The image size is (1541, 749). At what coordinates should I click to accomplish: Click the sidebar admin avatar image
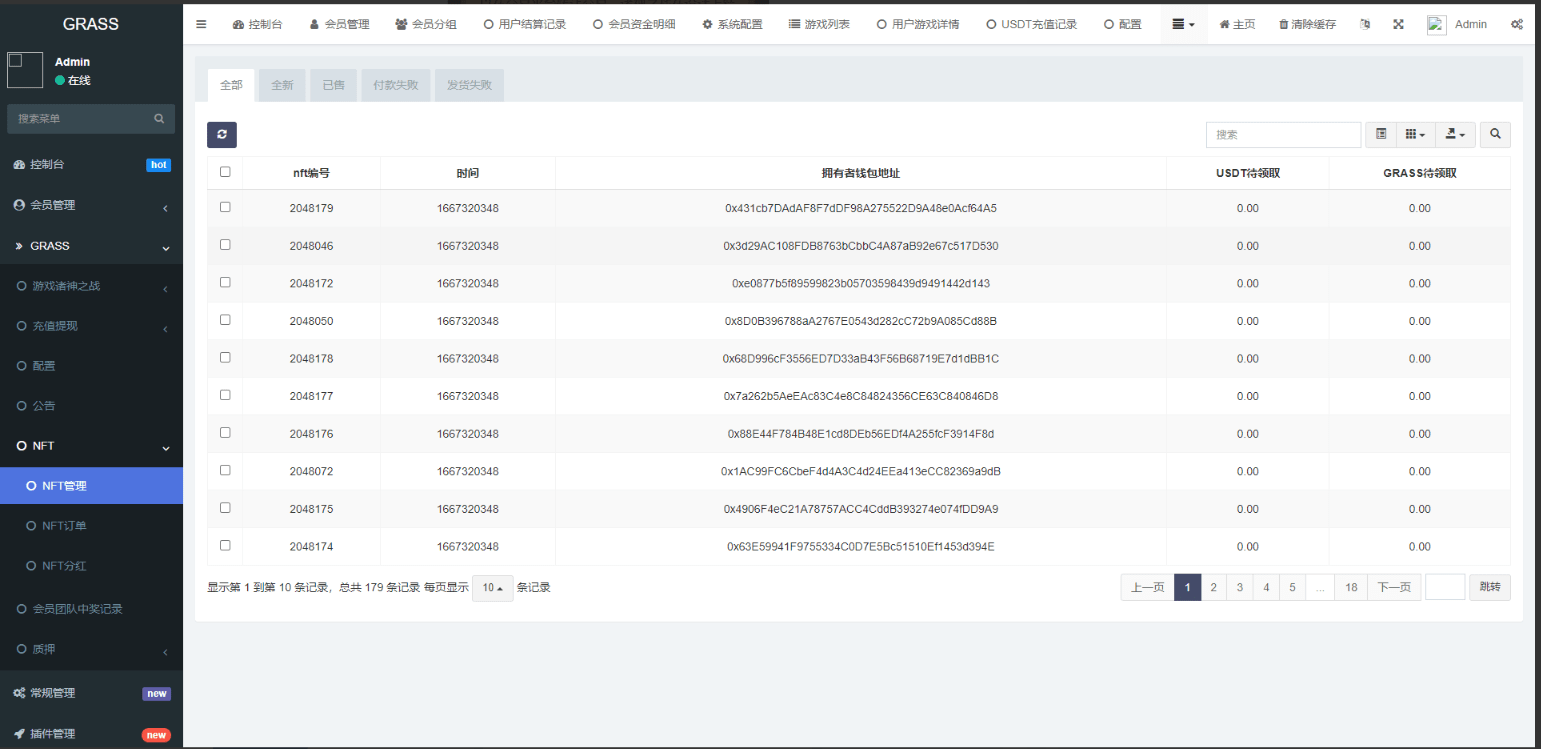click(25, 70)
